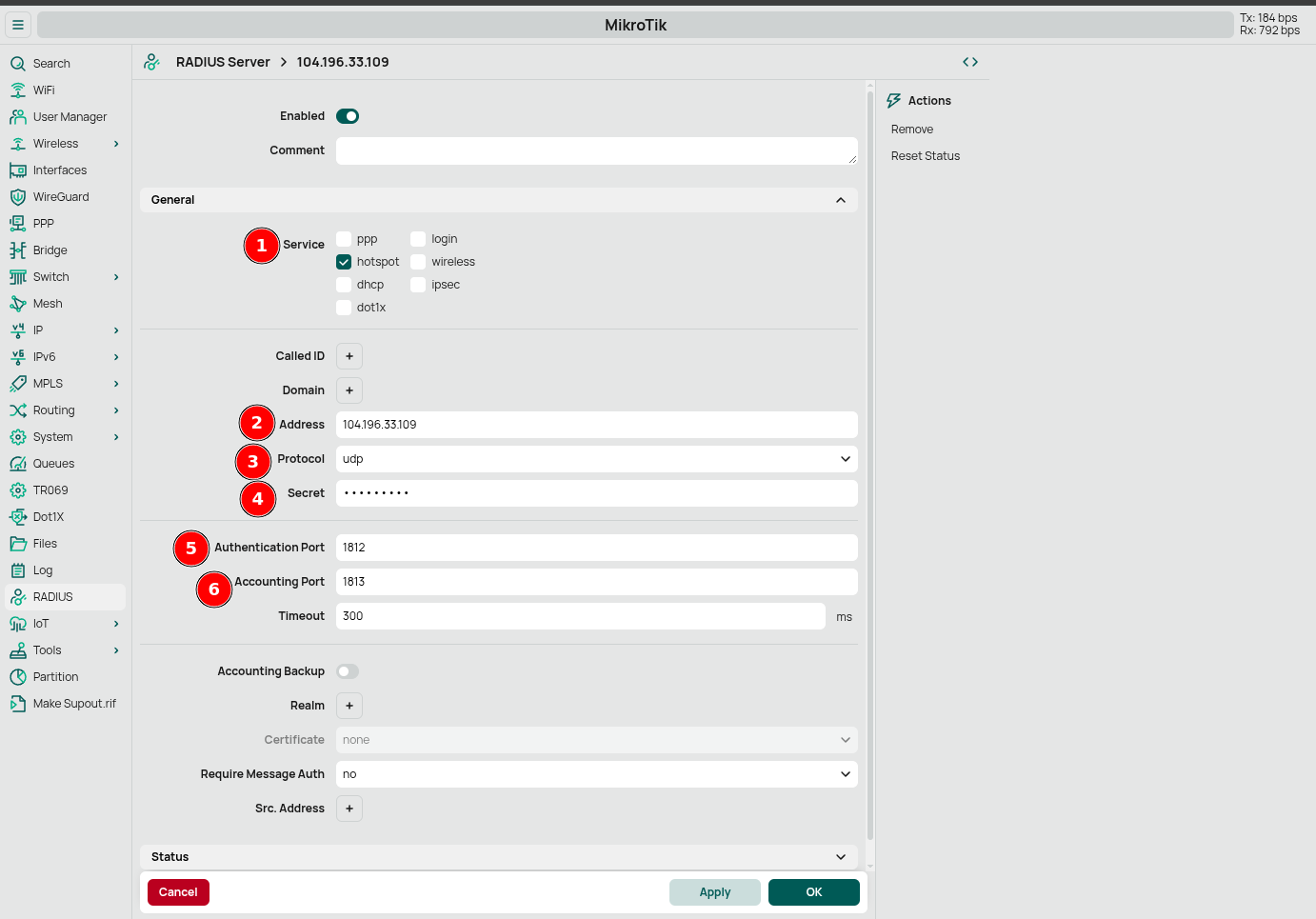The width and height of the screenshot is (1316, 919).
Task: Collapse the General section header
Action: (x=841, y=200)
